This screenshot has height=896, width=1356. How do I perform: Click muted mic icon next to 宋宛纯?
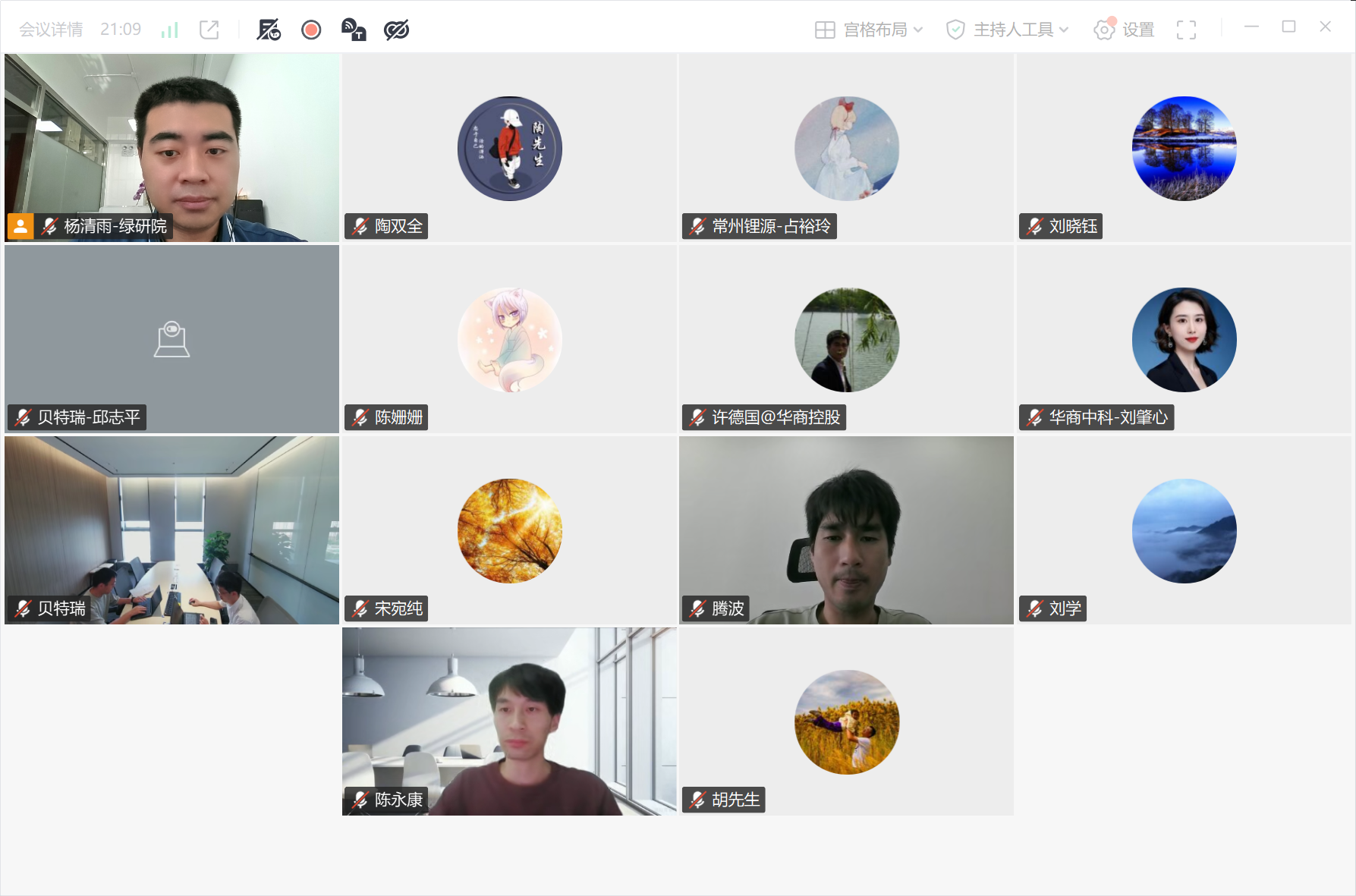(360, 608)
